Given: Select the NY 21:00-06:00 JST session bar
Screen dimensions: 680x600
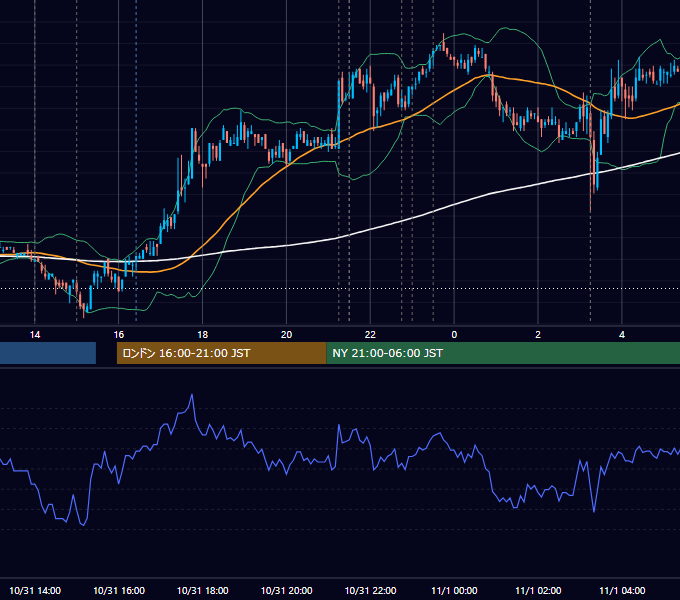Looking at the screenshot, I should click(x=503, y=353).
